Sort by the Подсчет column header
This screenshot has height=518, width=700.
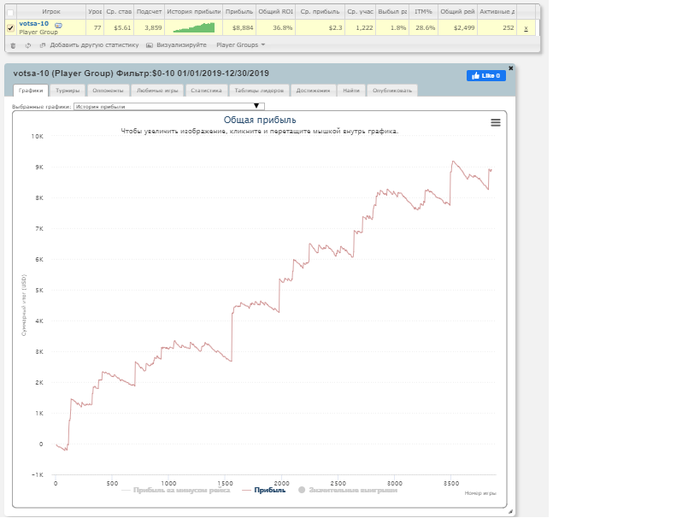[149, 12]
